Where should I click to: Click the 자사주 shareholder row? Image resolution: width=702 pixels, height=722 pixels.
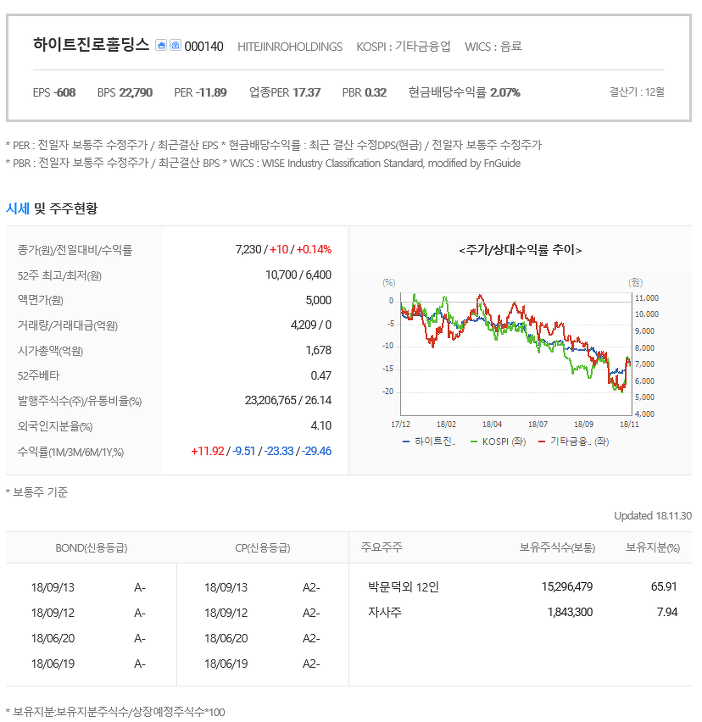(385, 612)
